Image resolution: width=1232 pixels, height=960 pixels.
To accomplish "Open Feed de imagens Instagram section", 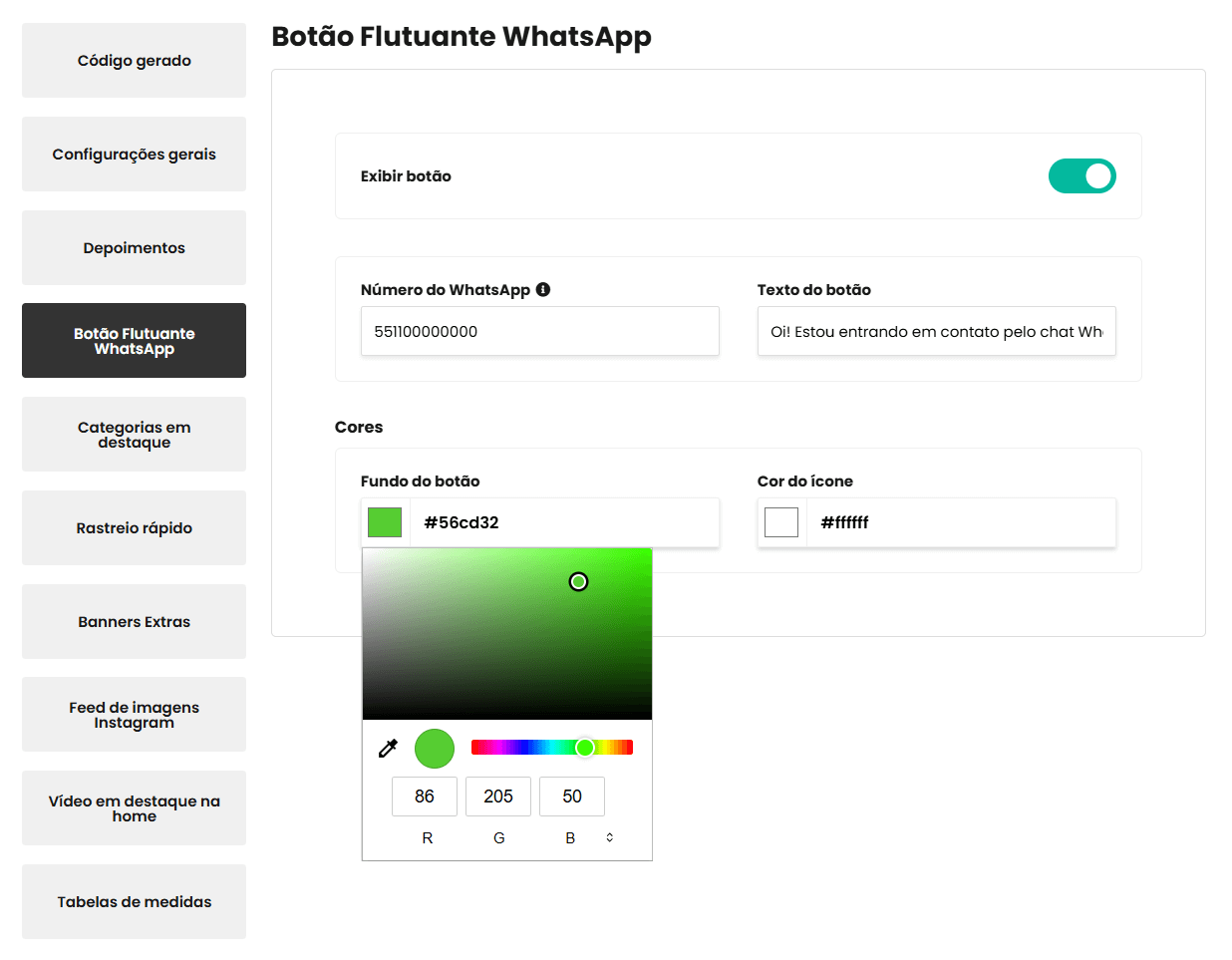I will pos(135,715).
